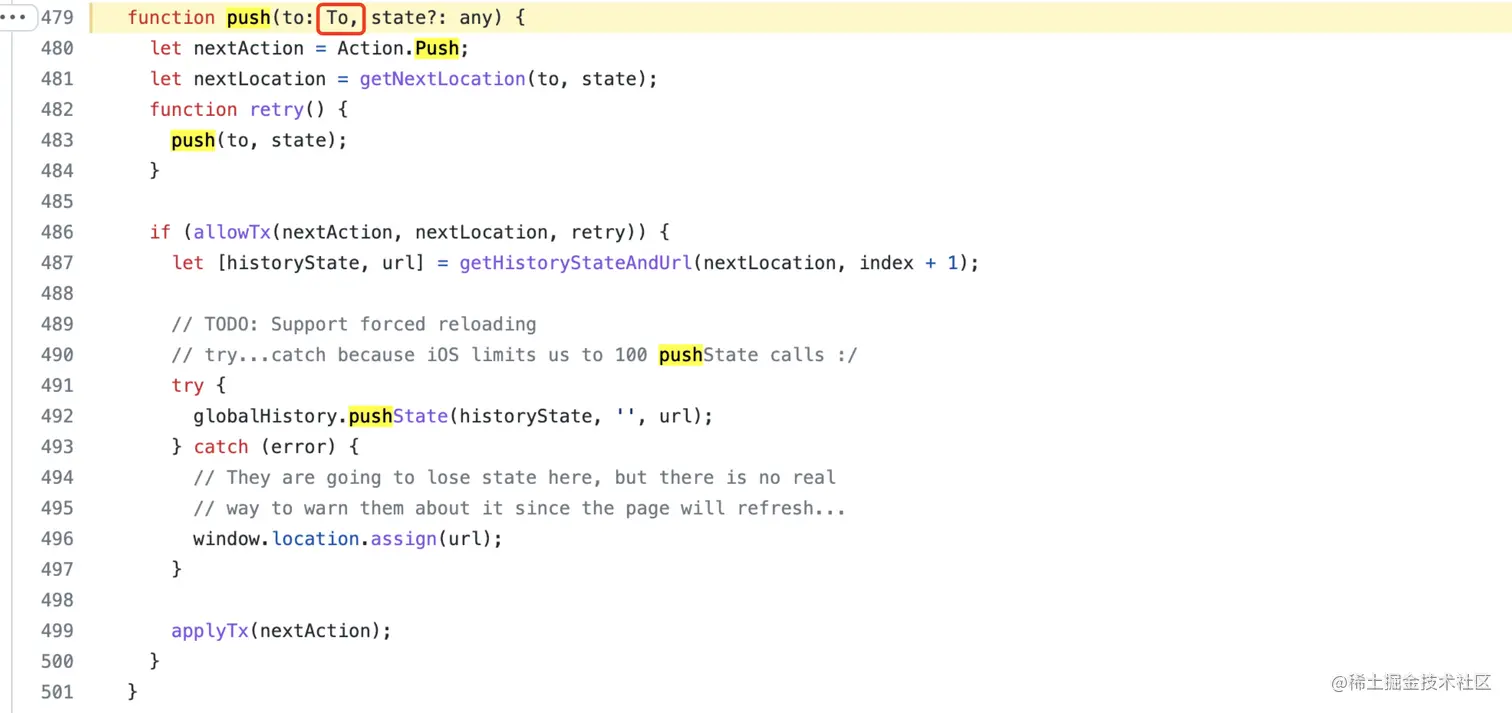This screenshot has width=1512, height=713.
Task: Select line number 484
Action: (57, 171)
